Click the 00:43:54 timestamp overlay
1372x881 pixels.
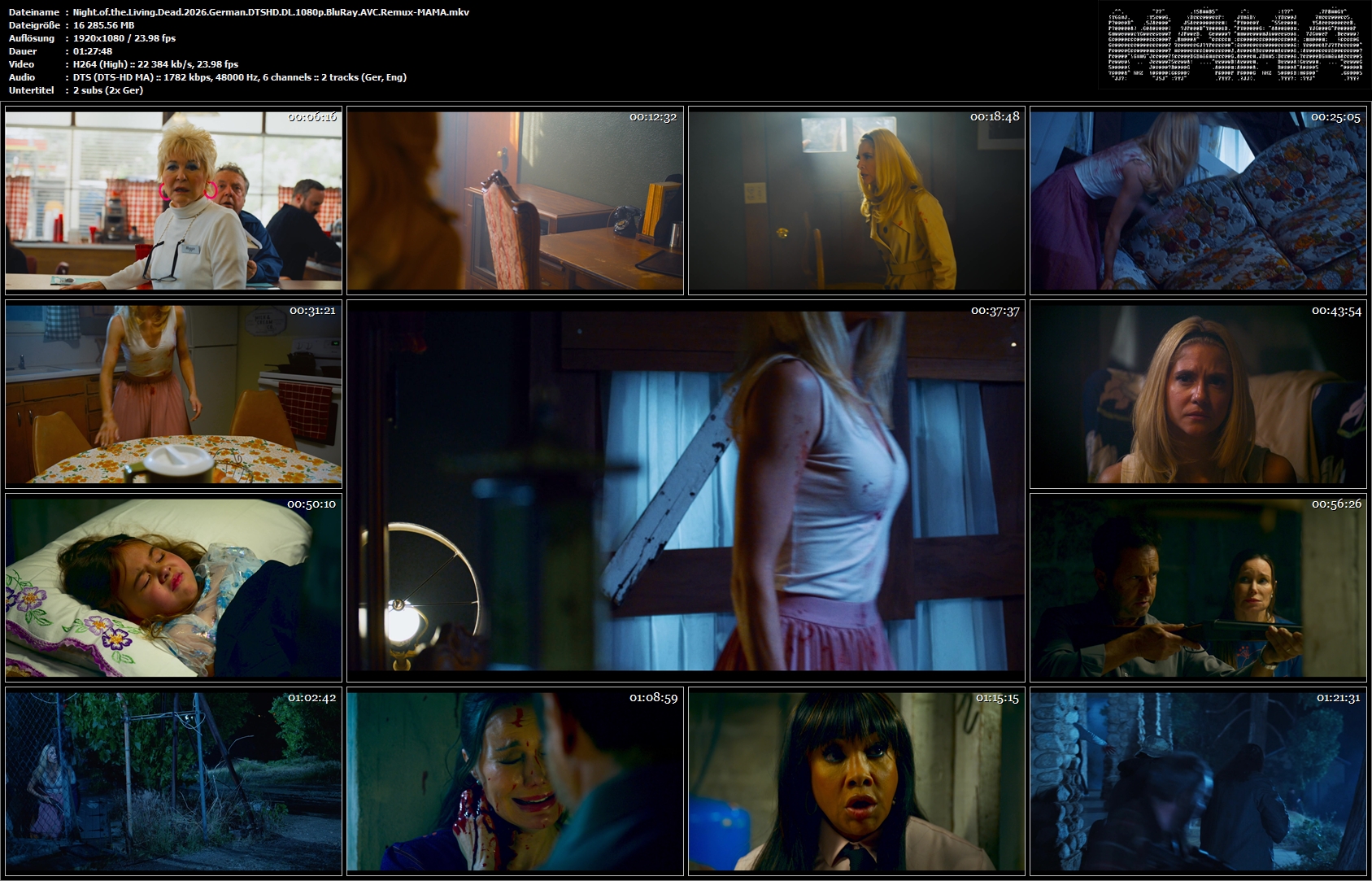(1336, 311)
